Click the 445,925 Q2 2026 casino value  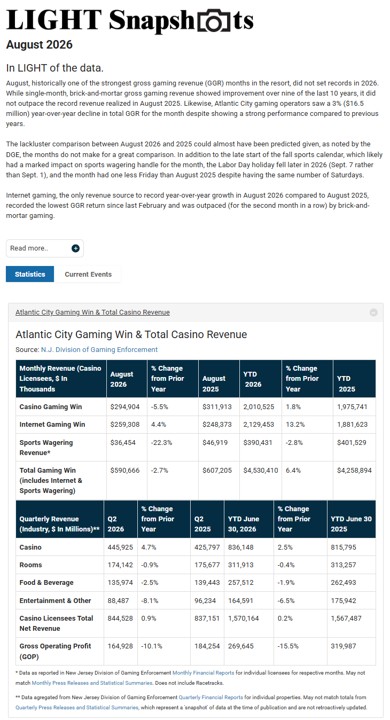120,547
